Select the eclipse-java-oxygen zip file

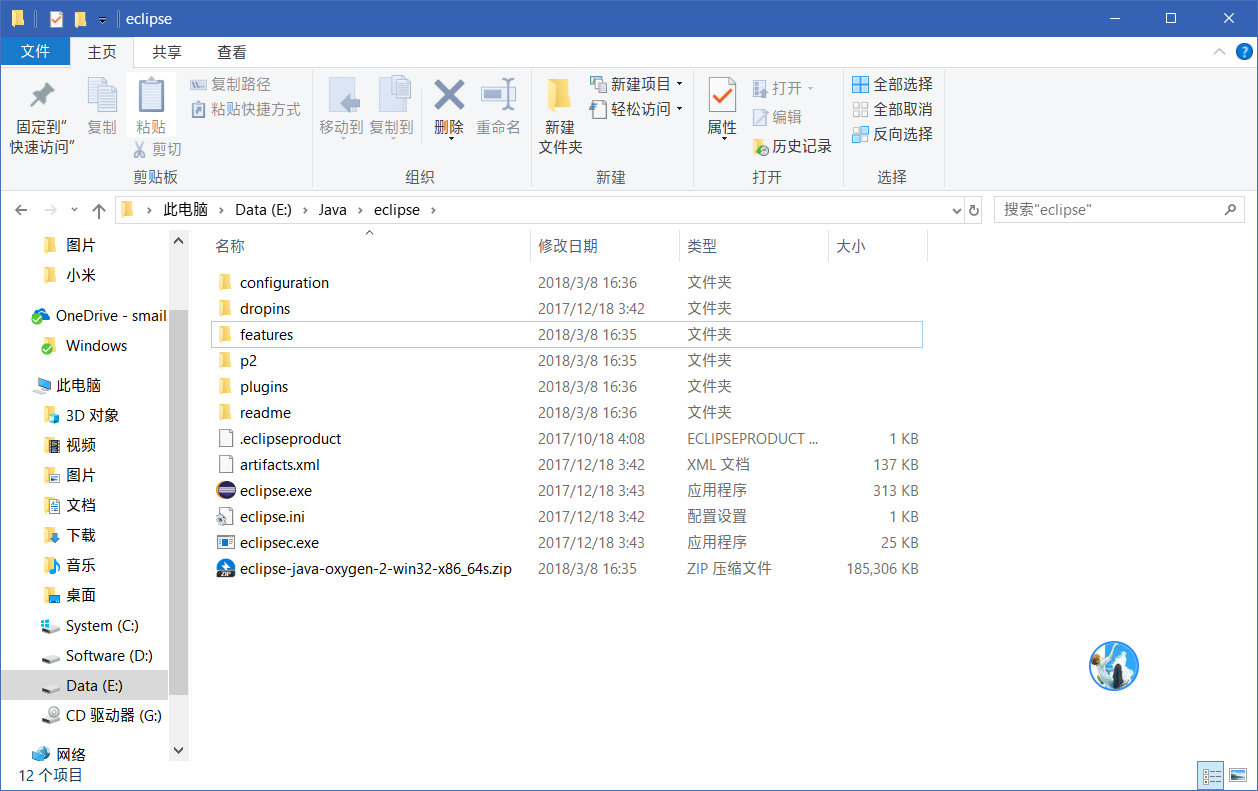[x=567, y=568]
